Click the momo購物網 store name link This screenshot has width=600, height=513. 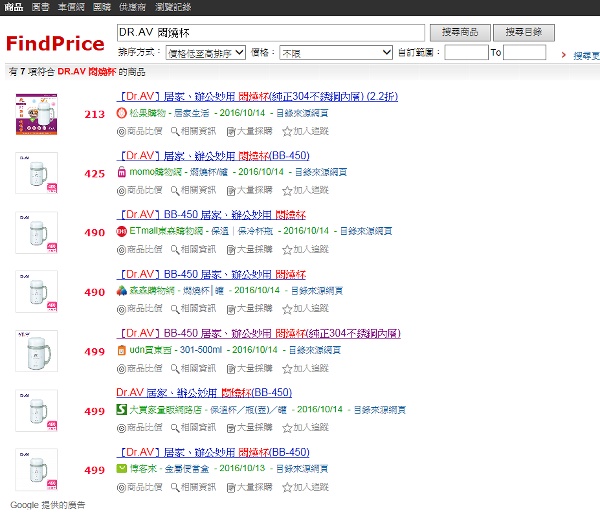point(155,172)
